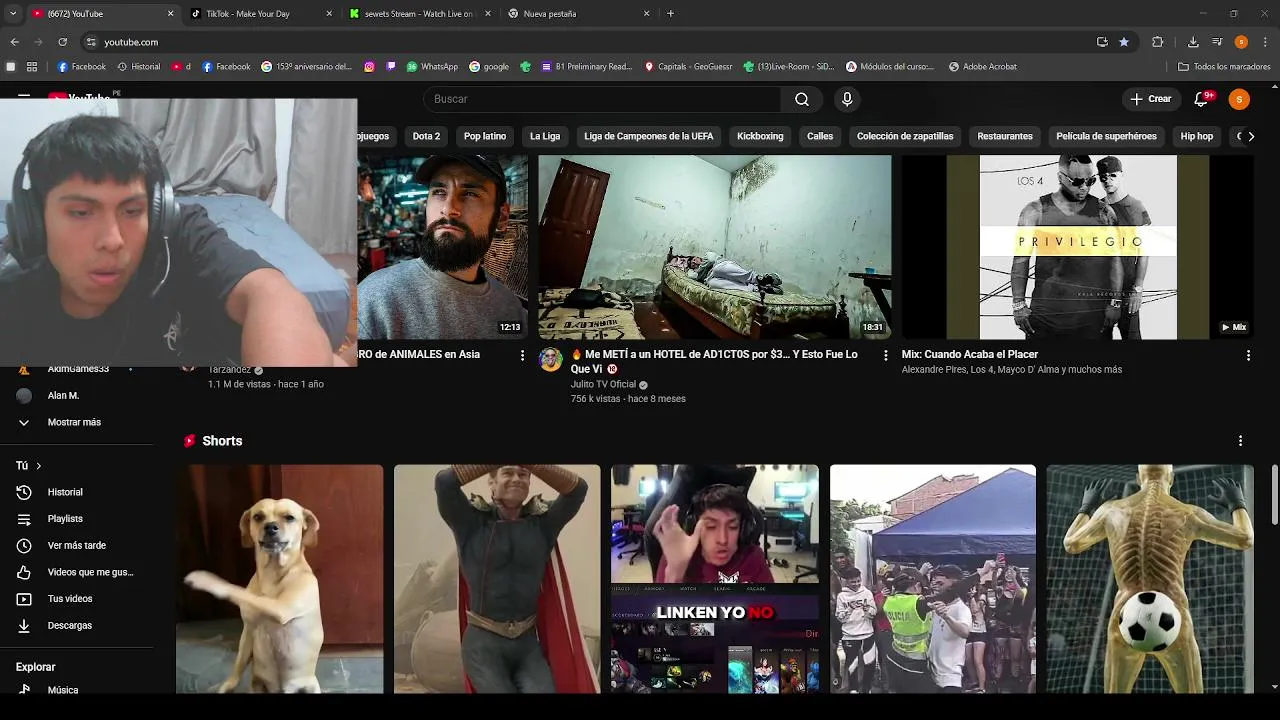The image size is (1280, 720).
Task: Open options for Mix: Cuando Acaba el Placer
Action: point(1248,355)
